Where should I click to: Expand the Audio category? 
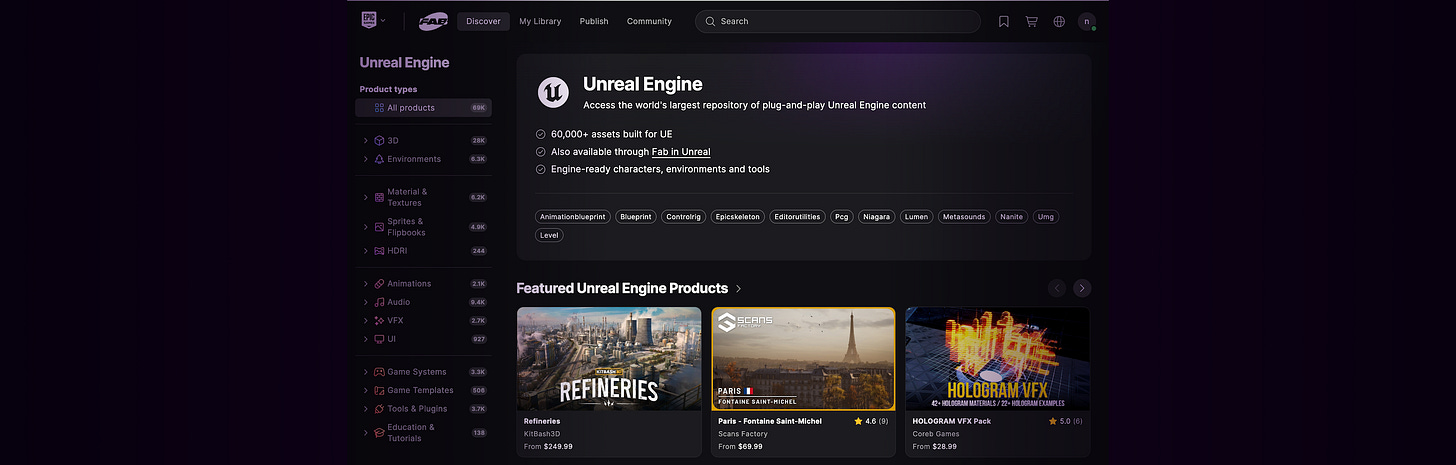366,302
